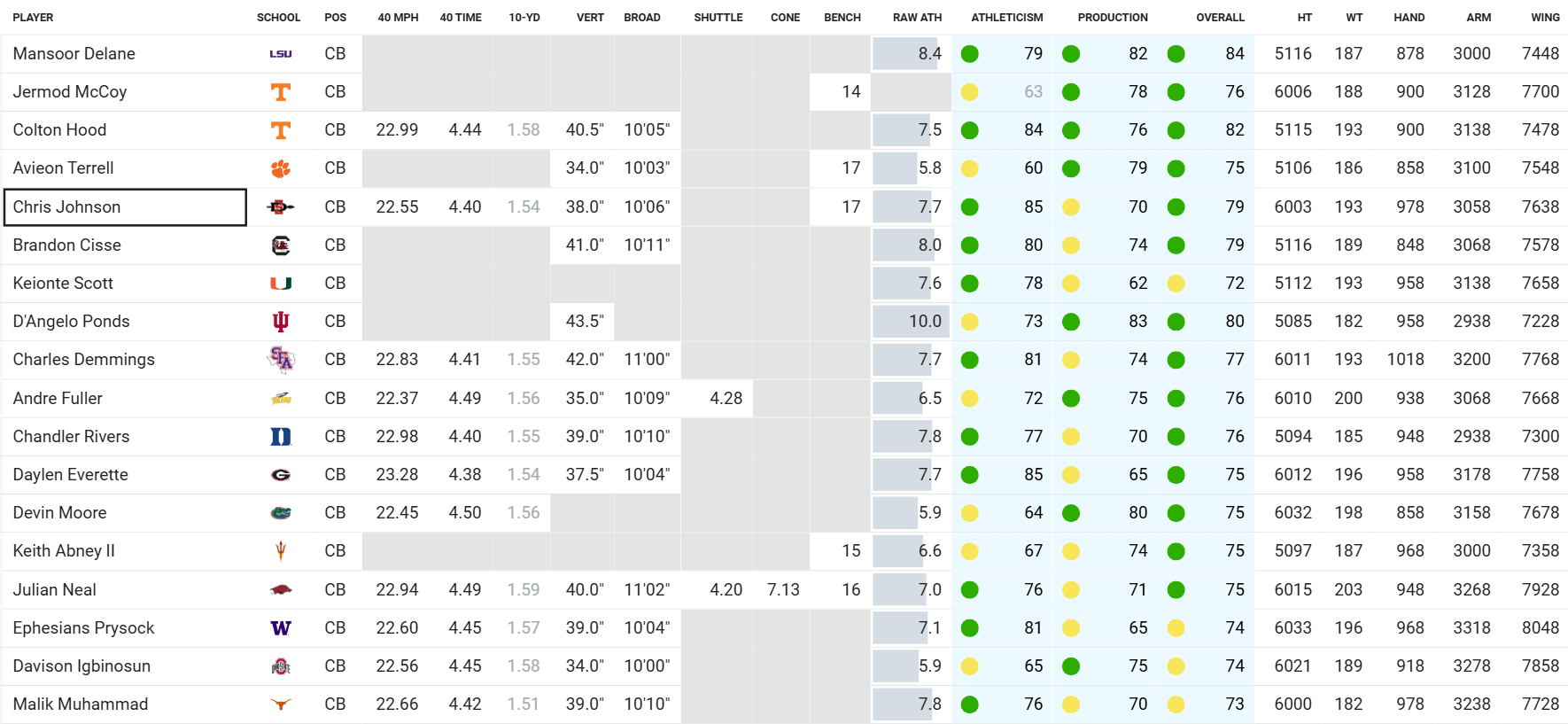The width and height of the screenshot is (1568, 724).
Task: Click the yellow athleticism dot for Jermod McCoy
Action: click(x=970, y=92)
